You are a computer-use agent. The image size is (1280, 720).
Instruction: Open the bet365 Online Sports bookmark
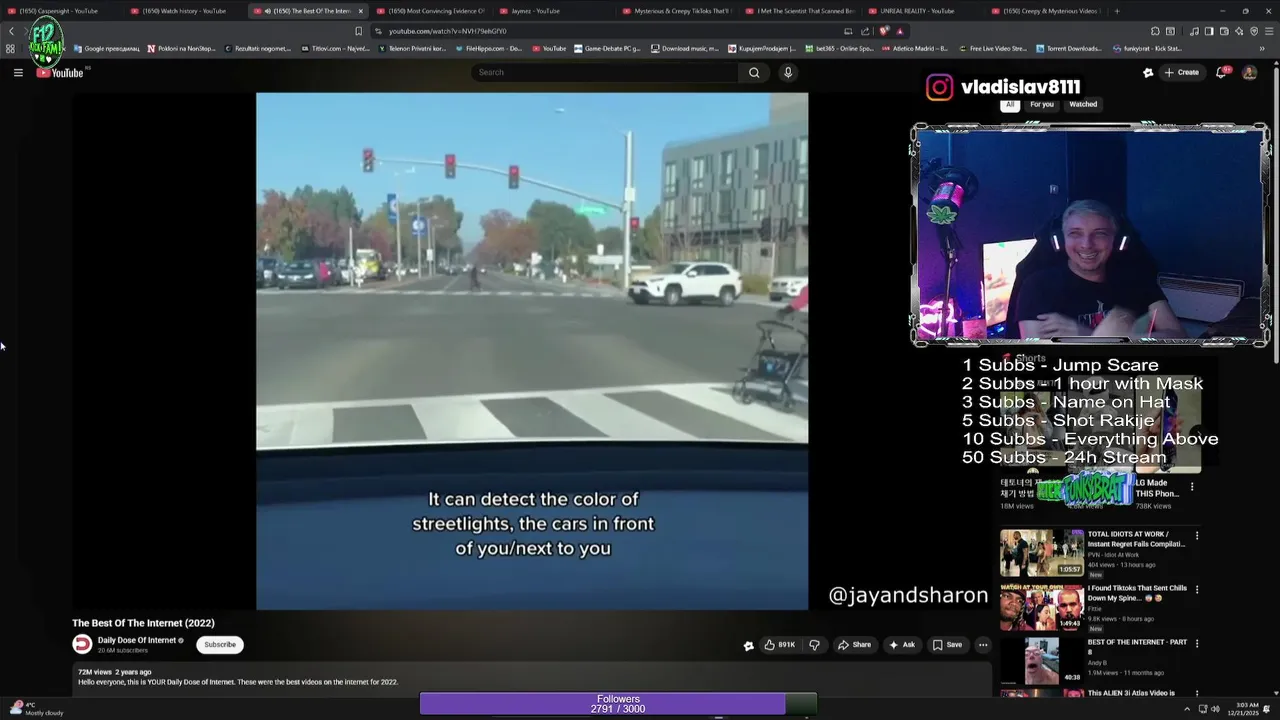pyautogui.click(x=840, y=48)
